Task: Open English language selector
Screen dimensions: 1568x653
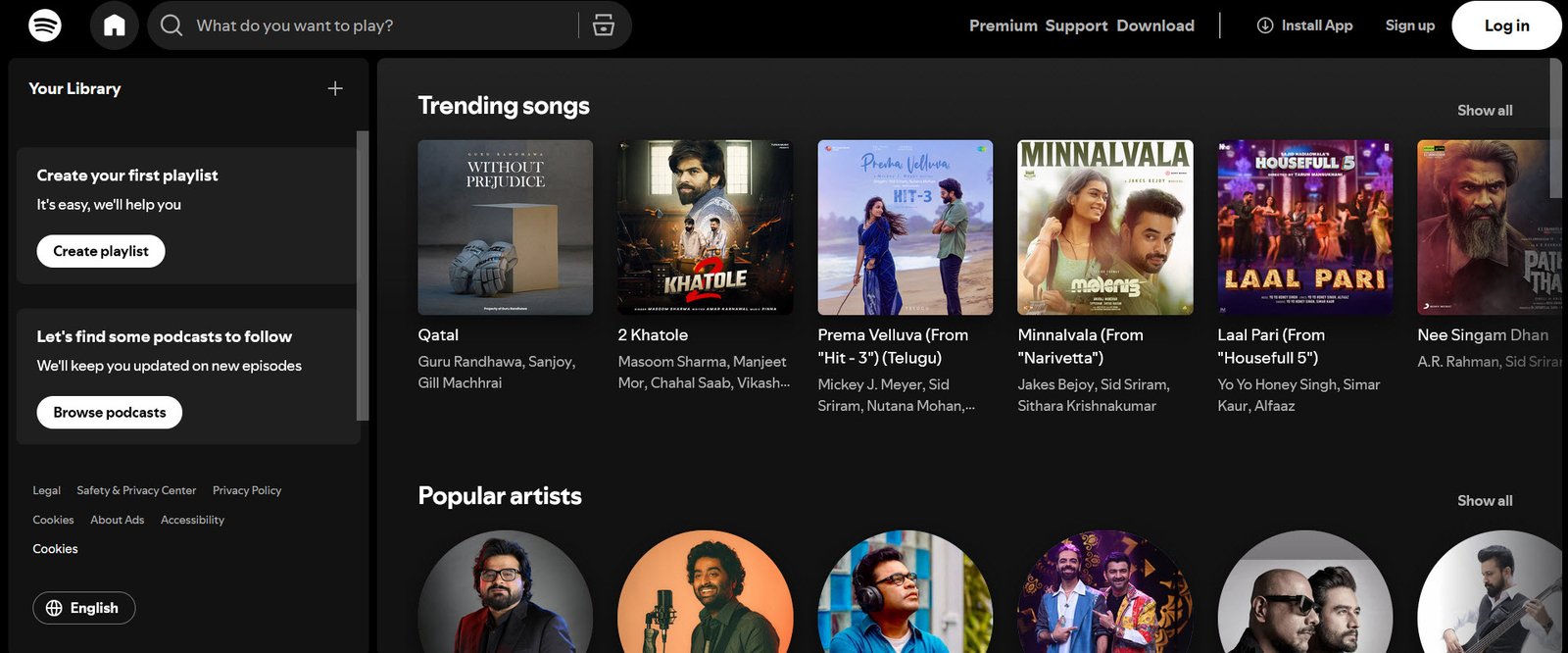Action: pyautogui.click(x=84, y=608)
